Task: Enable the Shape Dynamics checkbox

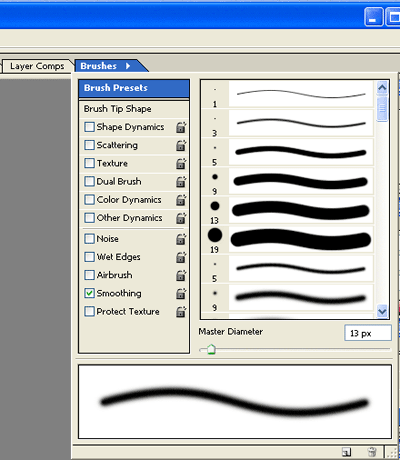Action: pos(89,127)
